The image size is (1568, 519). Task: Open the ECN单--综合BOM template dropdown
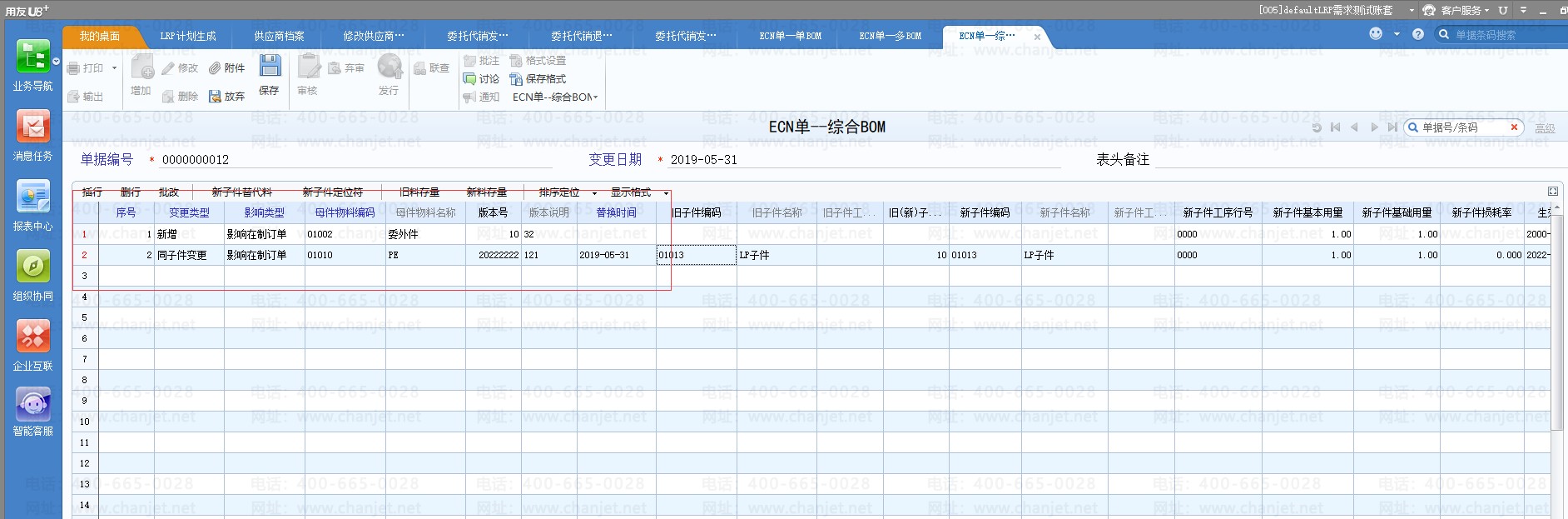554,97
